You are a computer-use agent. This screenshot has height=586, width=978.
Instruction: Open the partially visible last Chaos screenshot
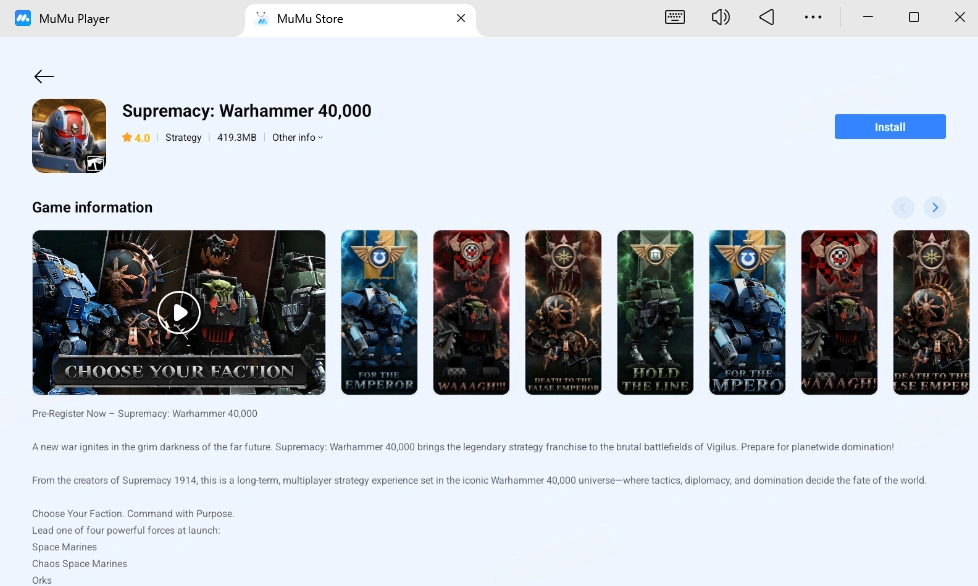coord(931,312)
